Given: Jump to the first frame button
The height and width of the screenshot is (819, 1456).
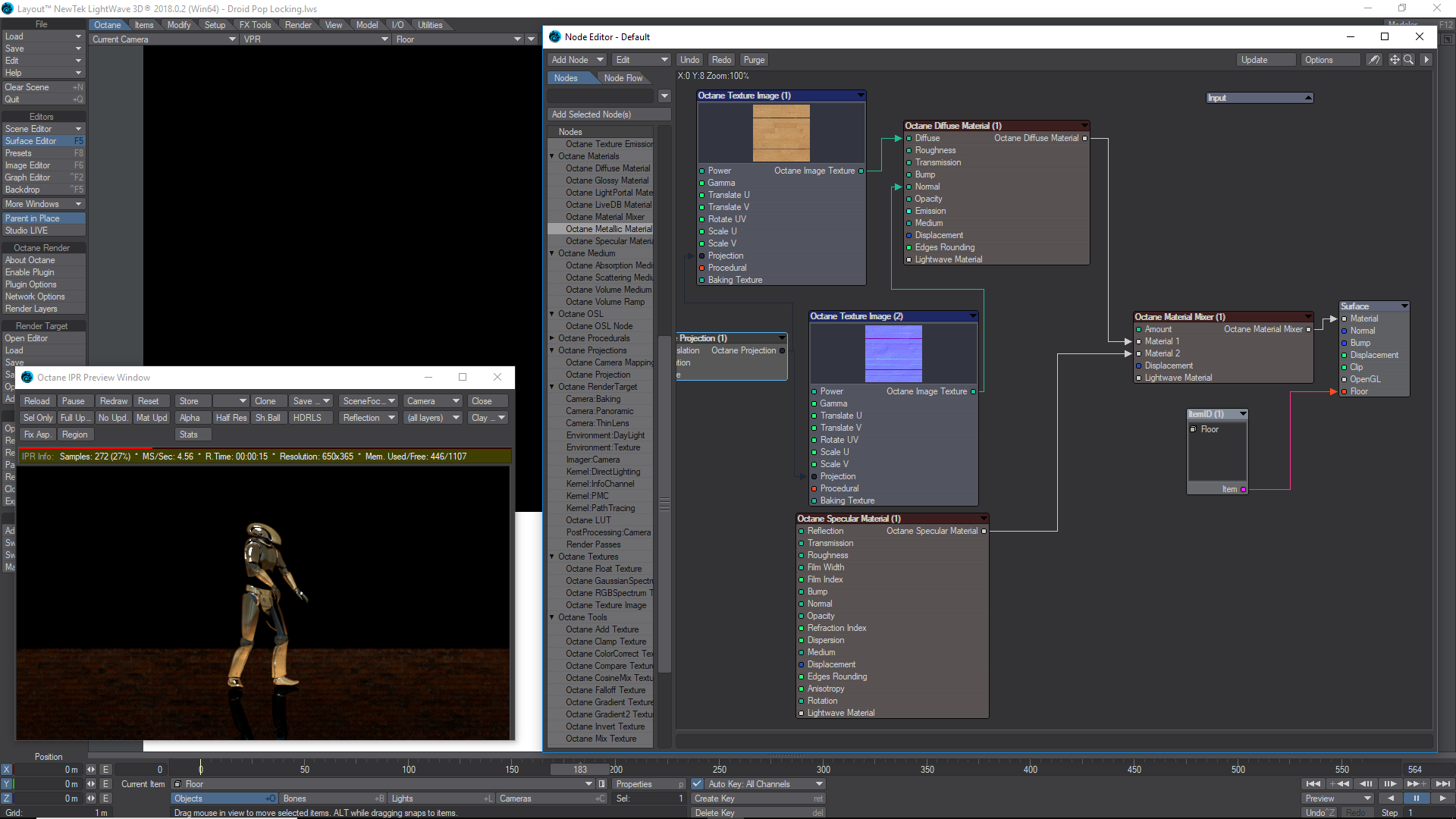Looking at the screenshot, I should coord(1313,784).
